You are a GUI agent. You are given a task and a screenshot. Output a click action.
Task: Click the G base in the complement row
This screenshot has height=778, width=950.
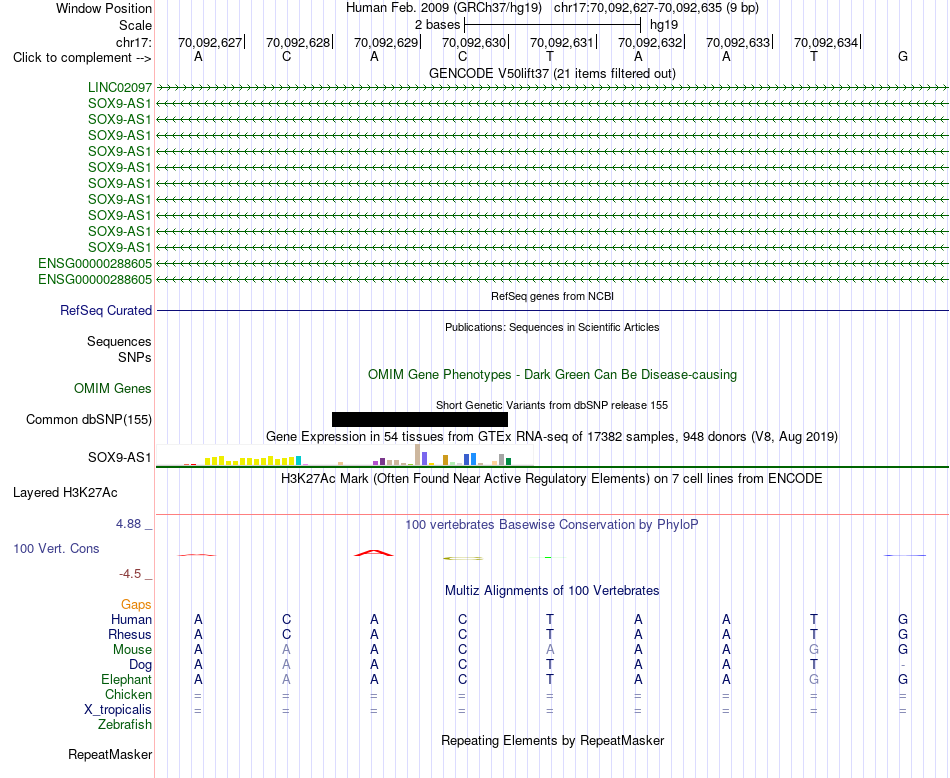coord(903,56)
